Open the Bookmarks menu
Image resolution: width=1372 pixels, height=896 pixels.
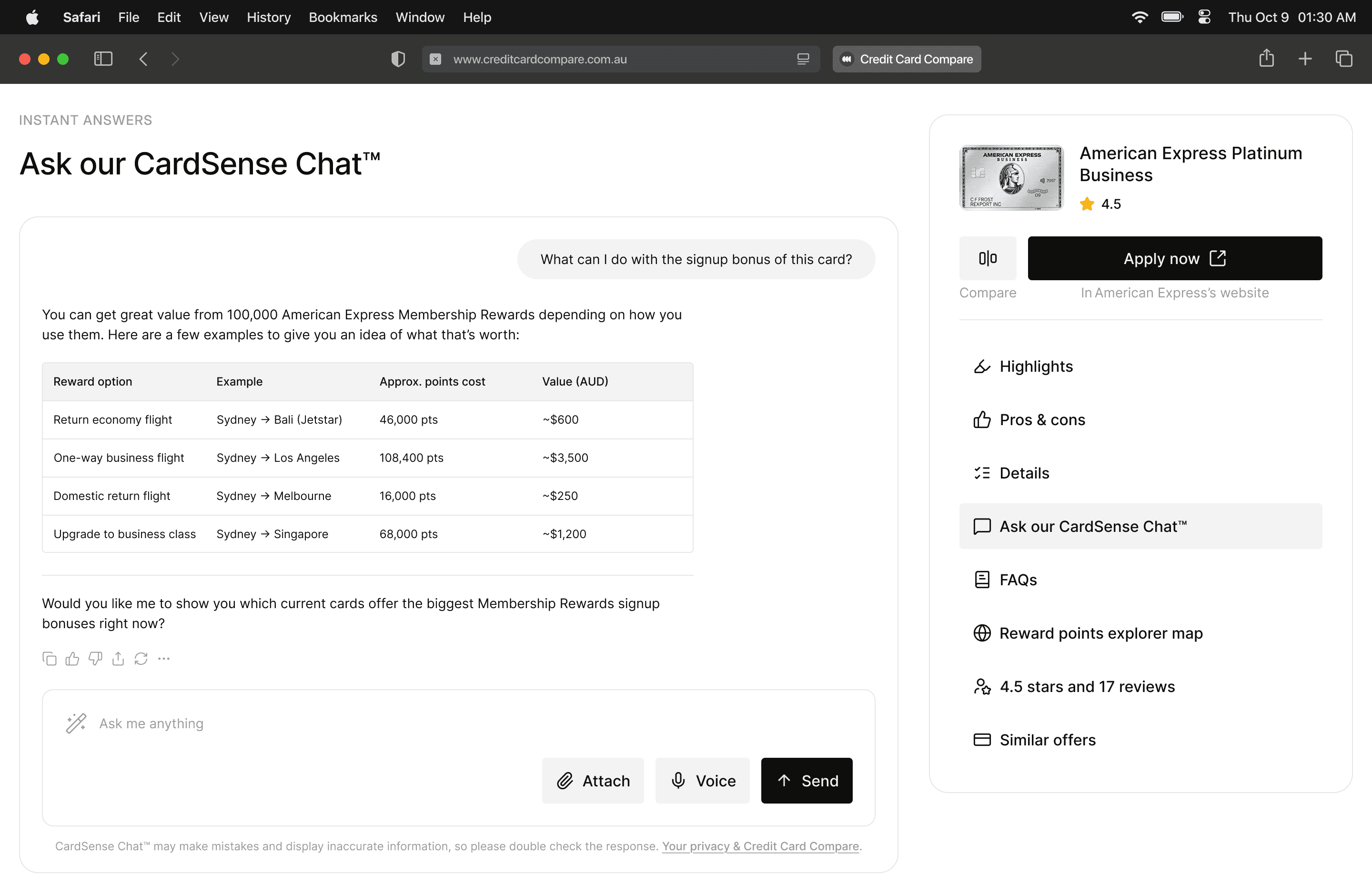click(x=343, y=17)
